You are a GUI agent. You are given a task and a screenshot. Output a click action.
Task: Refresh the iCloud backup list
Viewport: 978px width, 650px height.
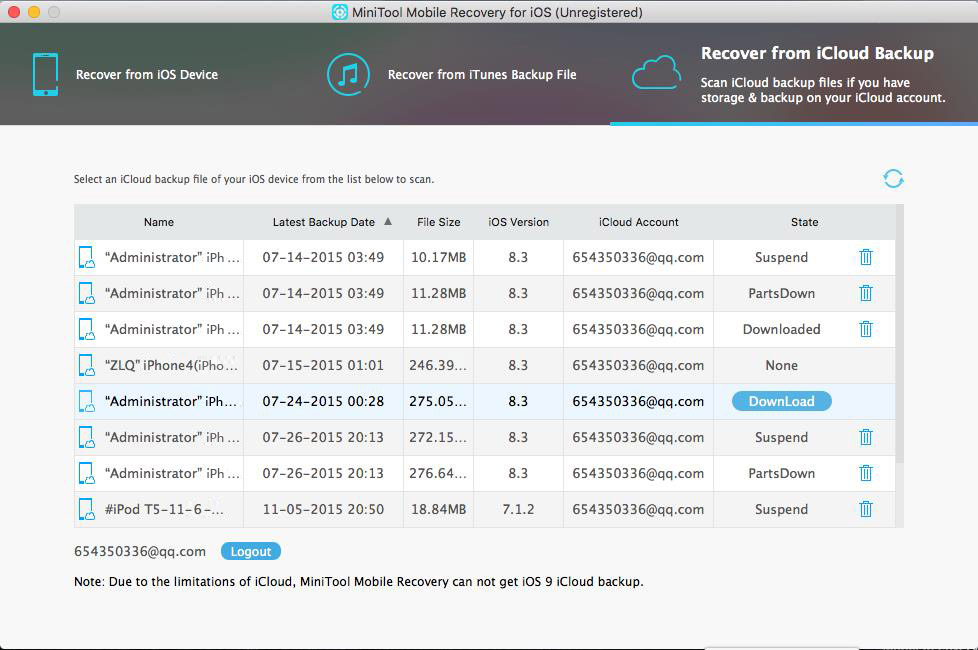[x=893, y=179]
